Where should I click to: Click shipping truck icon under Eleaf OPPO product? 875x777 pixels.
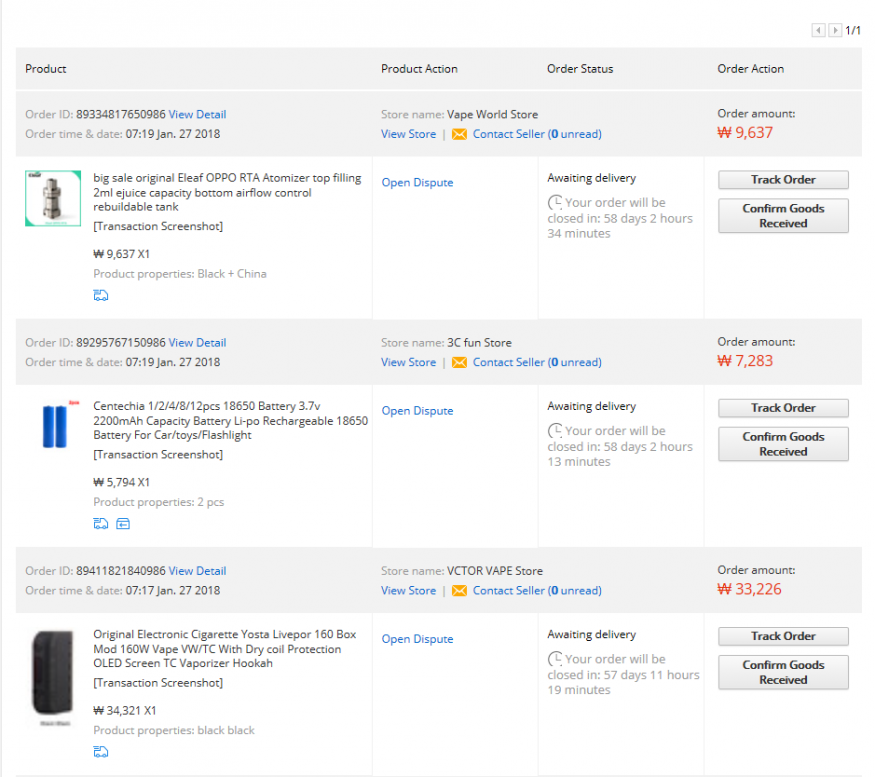click(100, 295)
